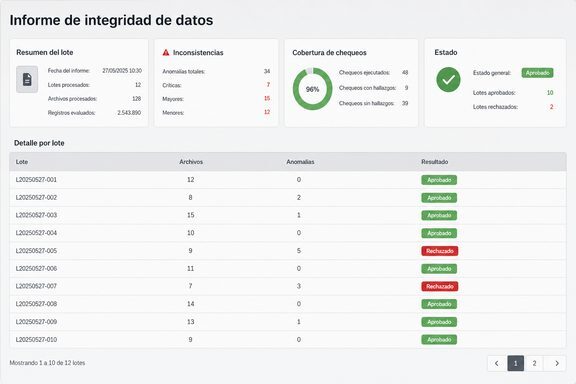Click the Aprobado badge for lot L20250527-002
Screen dimensions: 576x384
click(x=439, y=198)
